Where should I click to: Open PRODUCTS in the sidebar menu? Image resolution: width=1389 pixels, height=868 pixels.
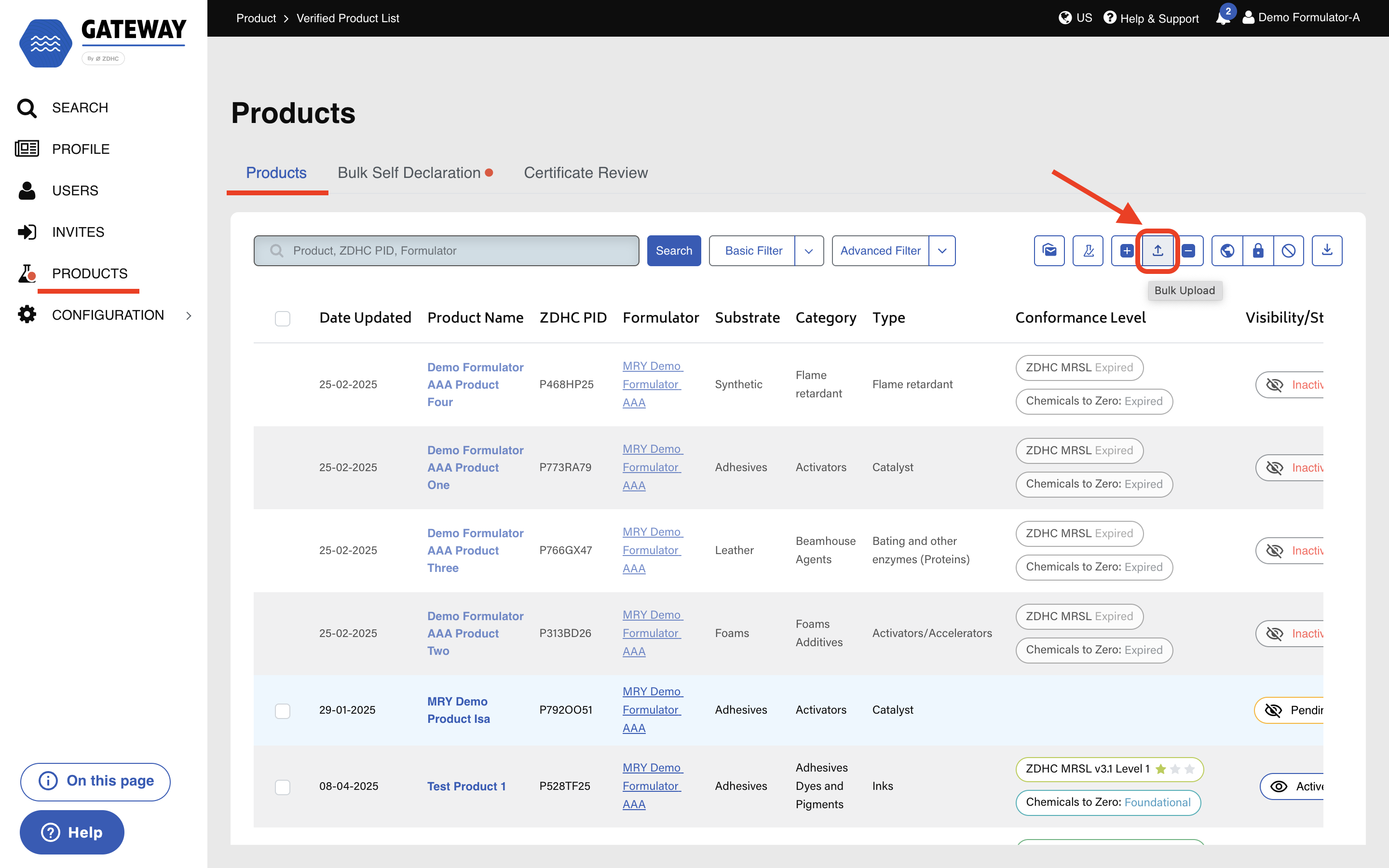90,273
